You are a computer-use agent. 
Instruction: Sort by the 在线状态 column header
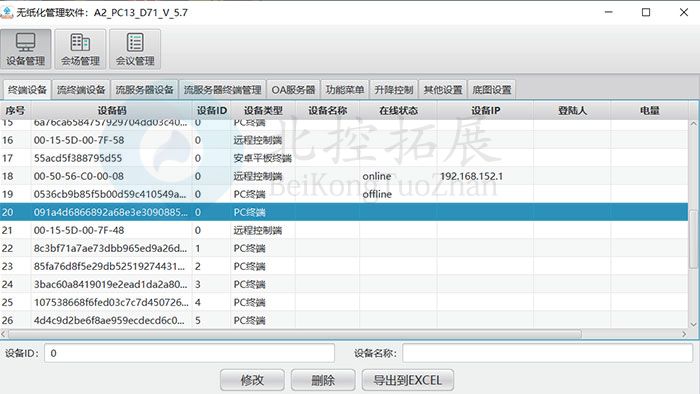point(398,110)
